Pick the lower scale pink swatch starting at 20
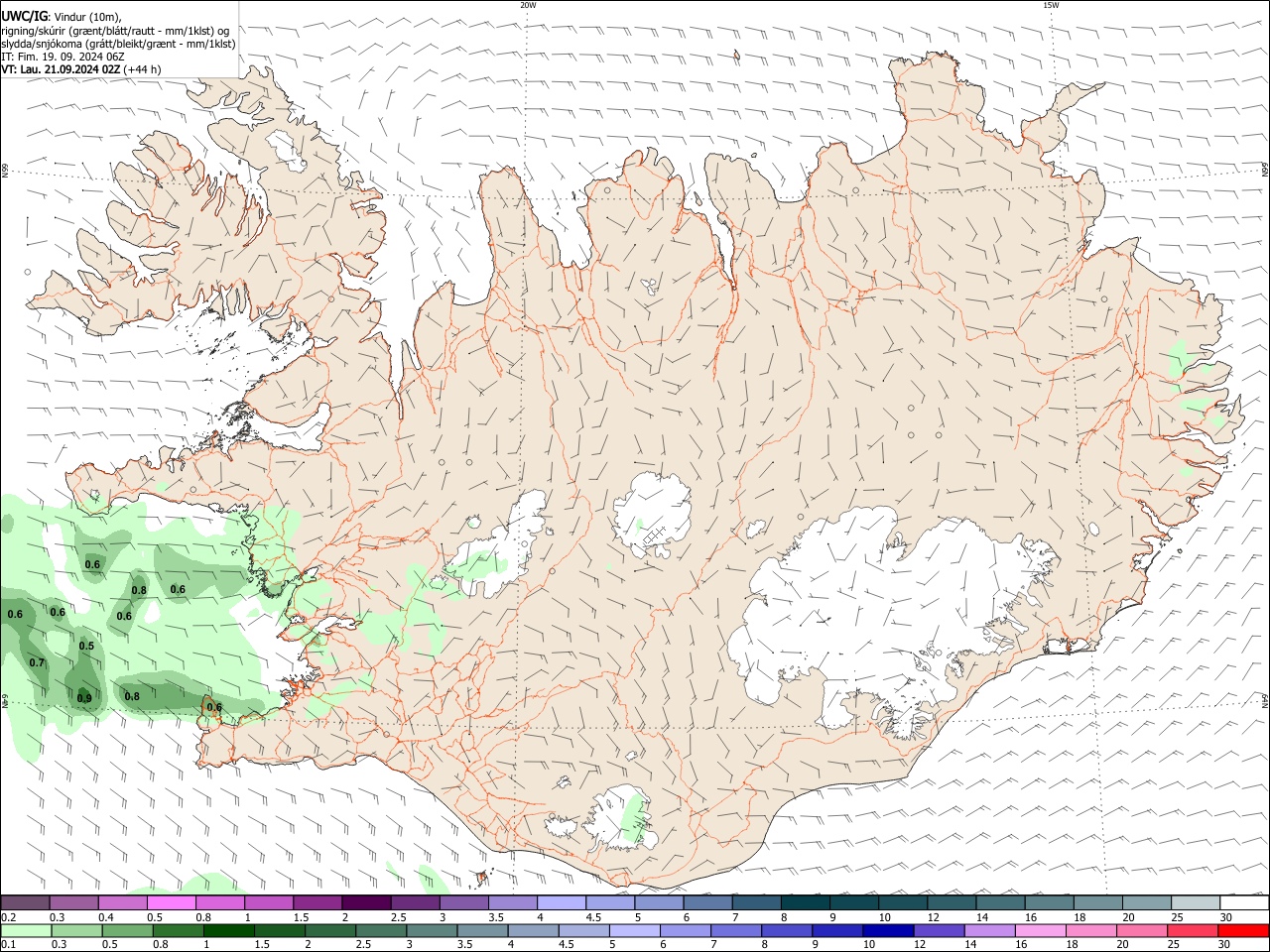The height and width of the screenshot is (952, 1270). click(x=1141, y=930)
